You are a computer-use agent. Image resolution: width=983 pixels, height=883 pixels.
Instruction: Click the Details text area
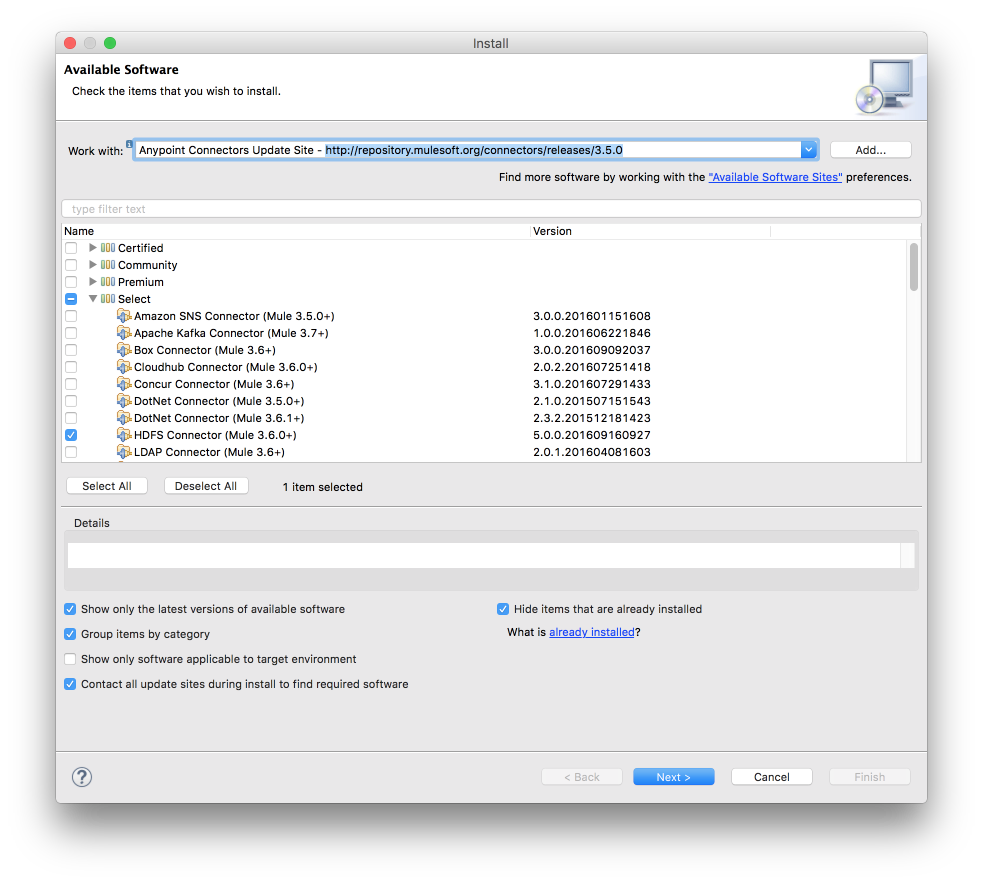point(483,556)
